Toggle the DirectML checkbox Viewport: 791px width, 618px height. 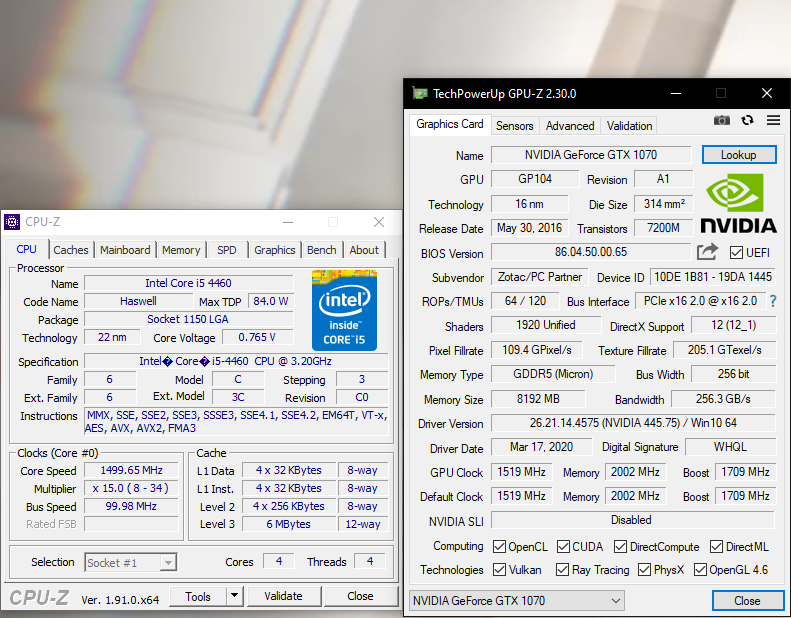coord(716,546)
